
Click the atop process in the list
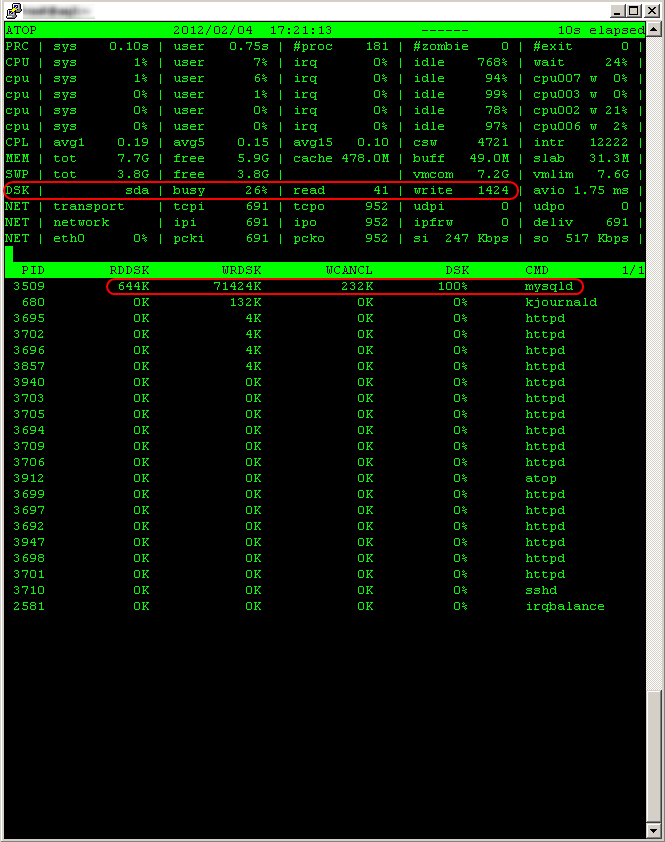(x=541, y=478)
